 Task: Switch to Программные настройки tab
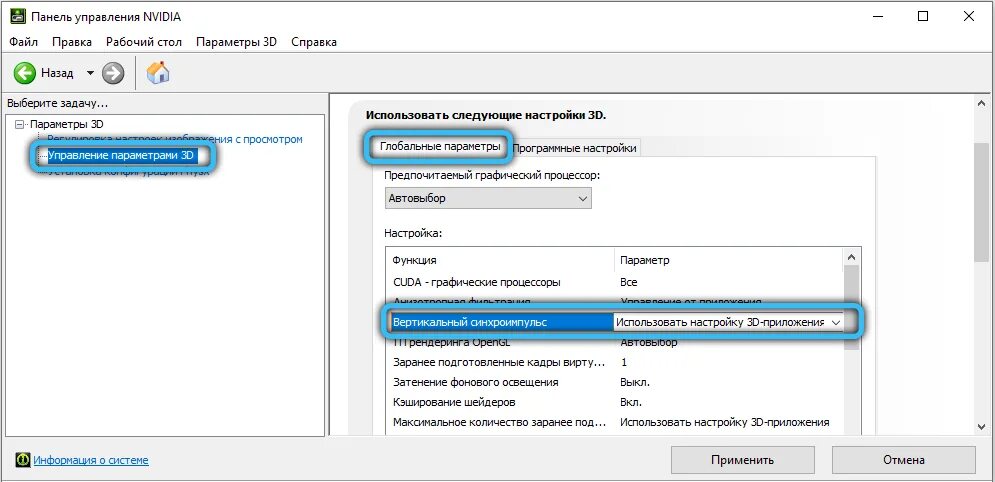(x=574, y=148)
